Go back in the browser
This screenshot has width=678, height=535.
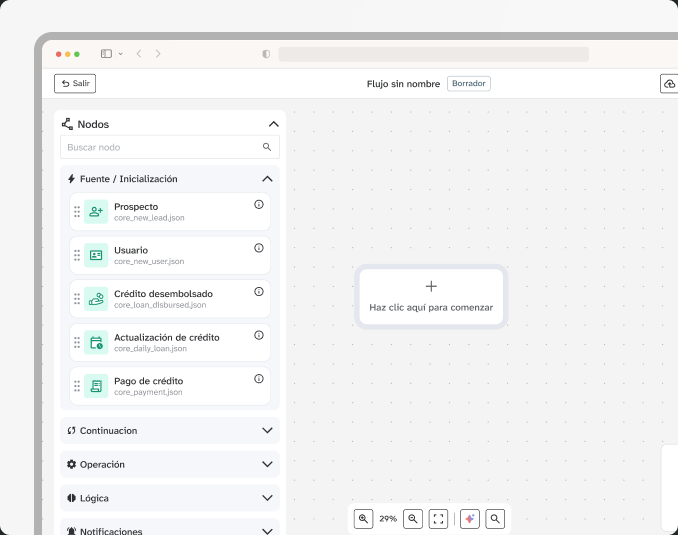click(139, 54)
